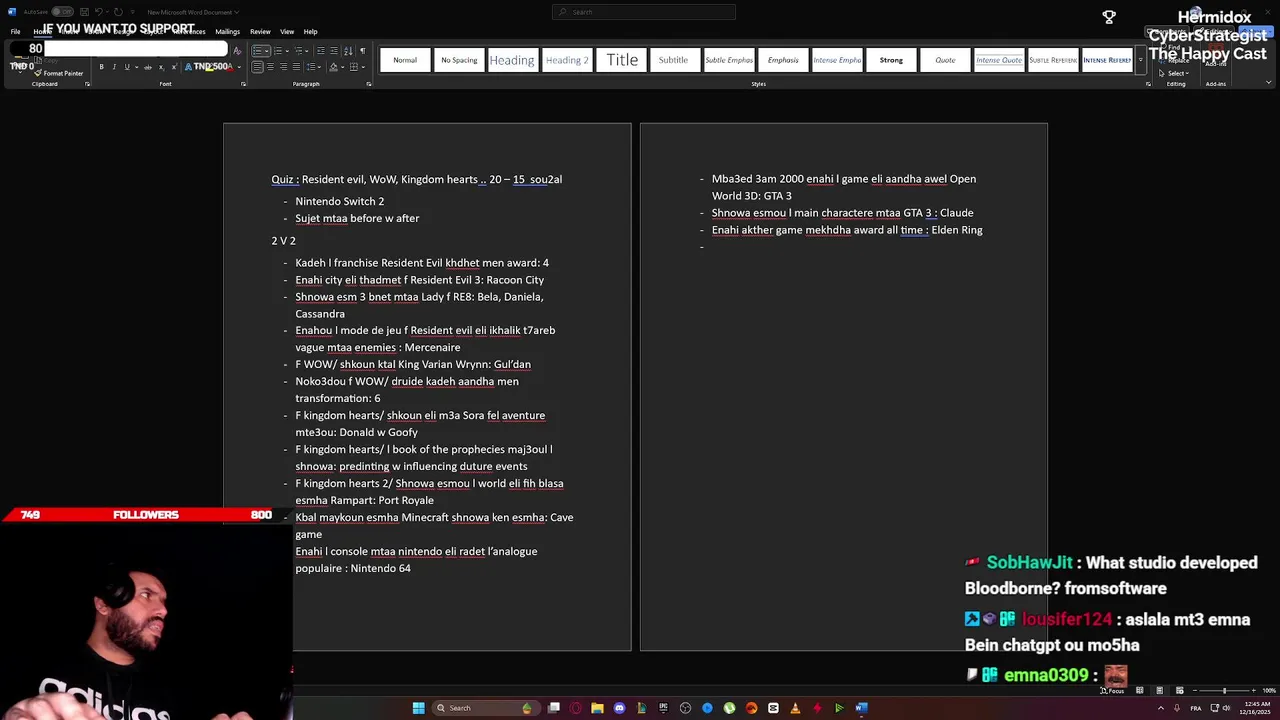Apply the Intense Quote style
This screenshot has width=1280, height=720.
tap(999, 60)
